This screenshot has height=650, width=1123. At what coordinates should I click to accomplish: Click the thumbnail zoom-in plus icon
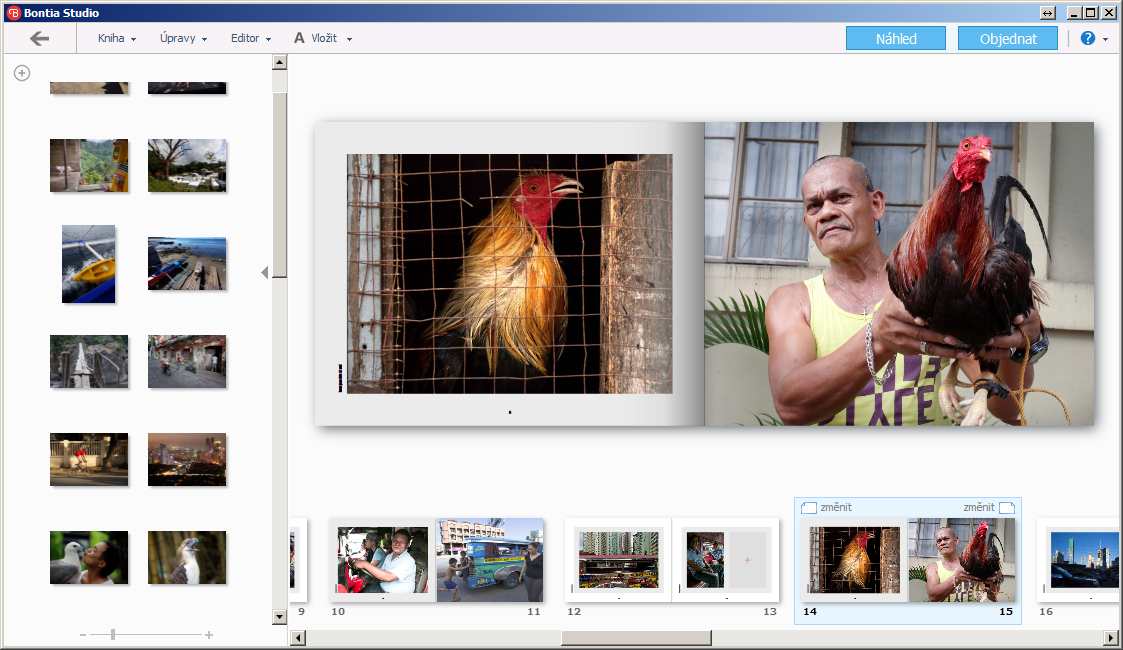[x=209, y=635]
